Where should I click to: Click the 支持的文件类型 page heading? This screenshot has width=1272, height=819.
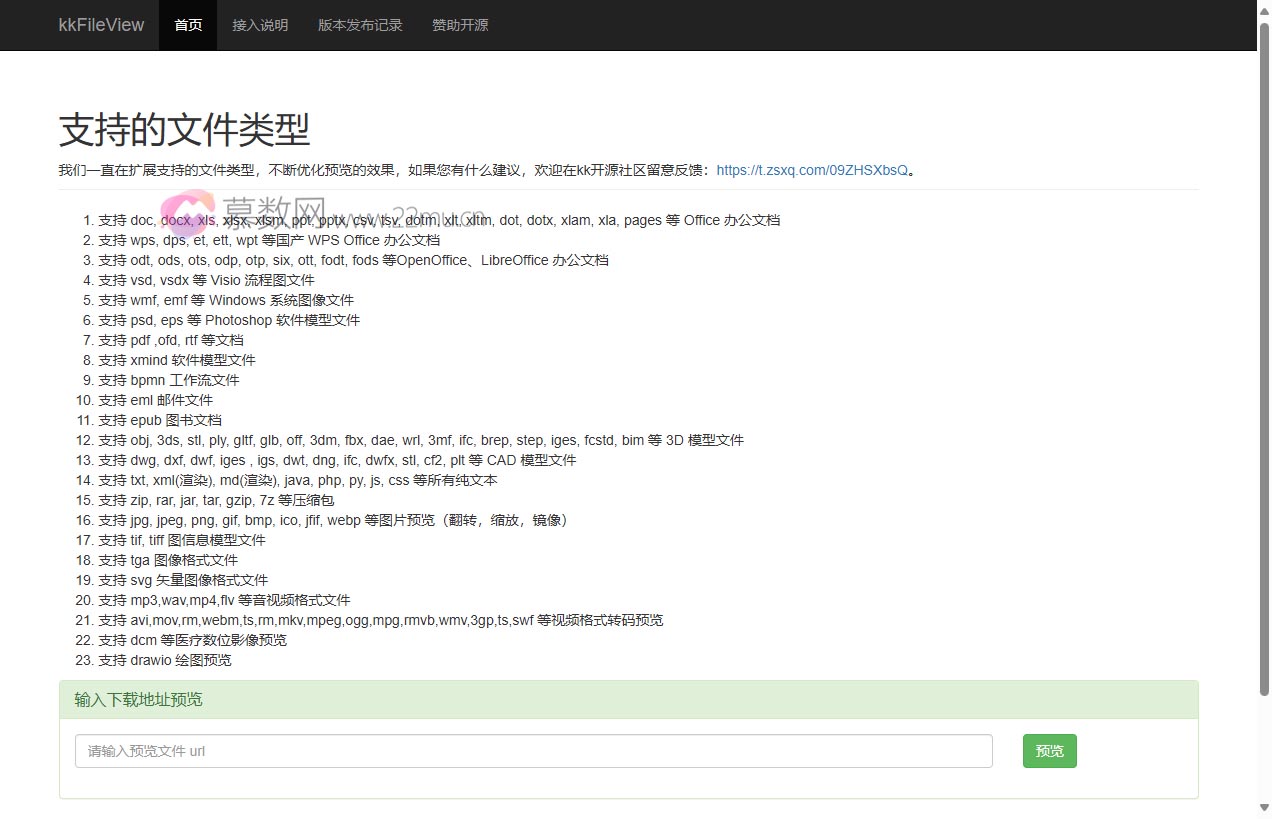click(x=185, y=130)
